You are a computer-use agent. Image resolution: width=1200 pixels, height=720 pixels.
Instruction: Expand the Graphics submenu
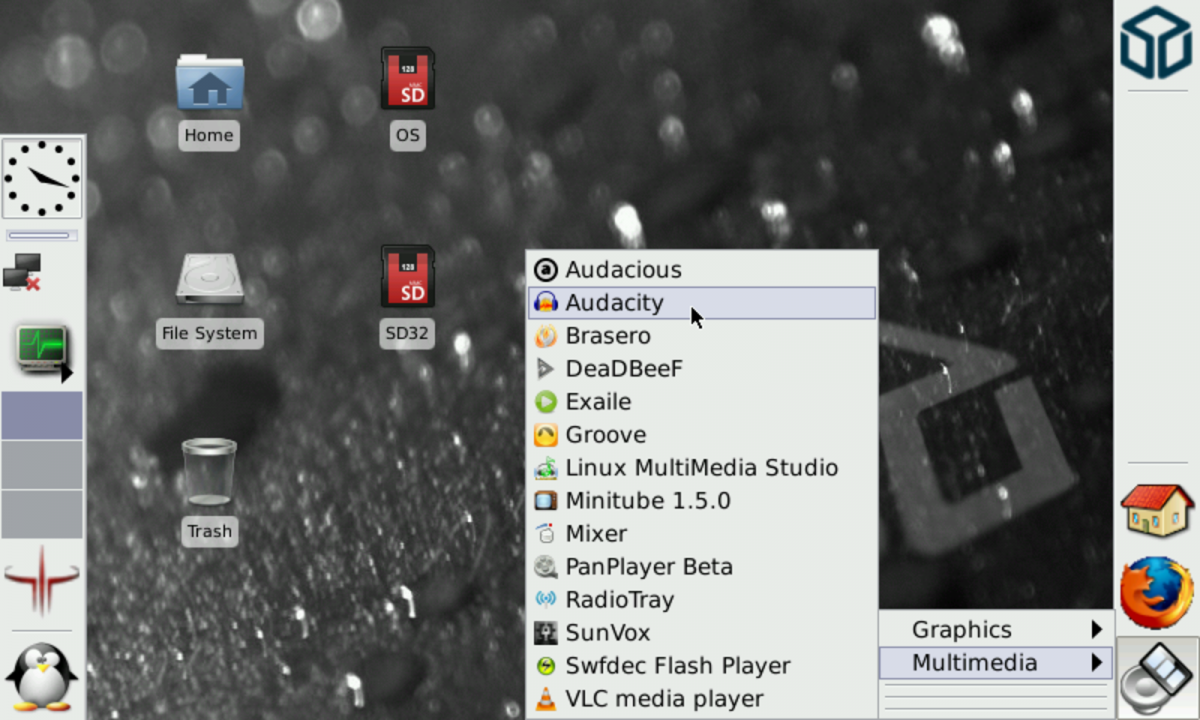(x=996, y=630)
